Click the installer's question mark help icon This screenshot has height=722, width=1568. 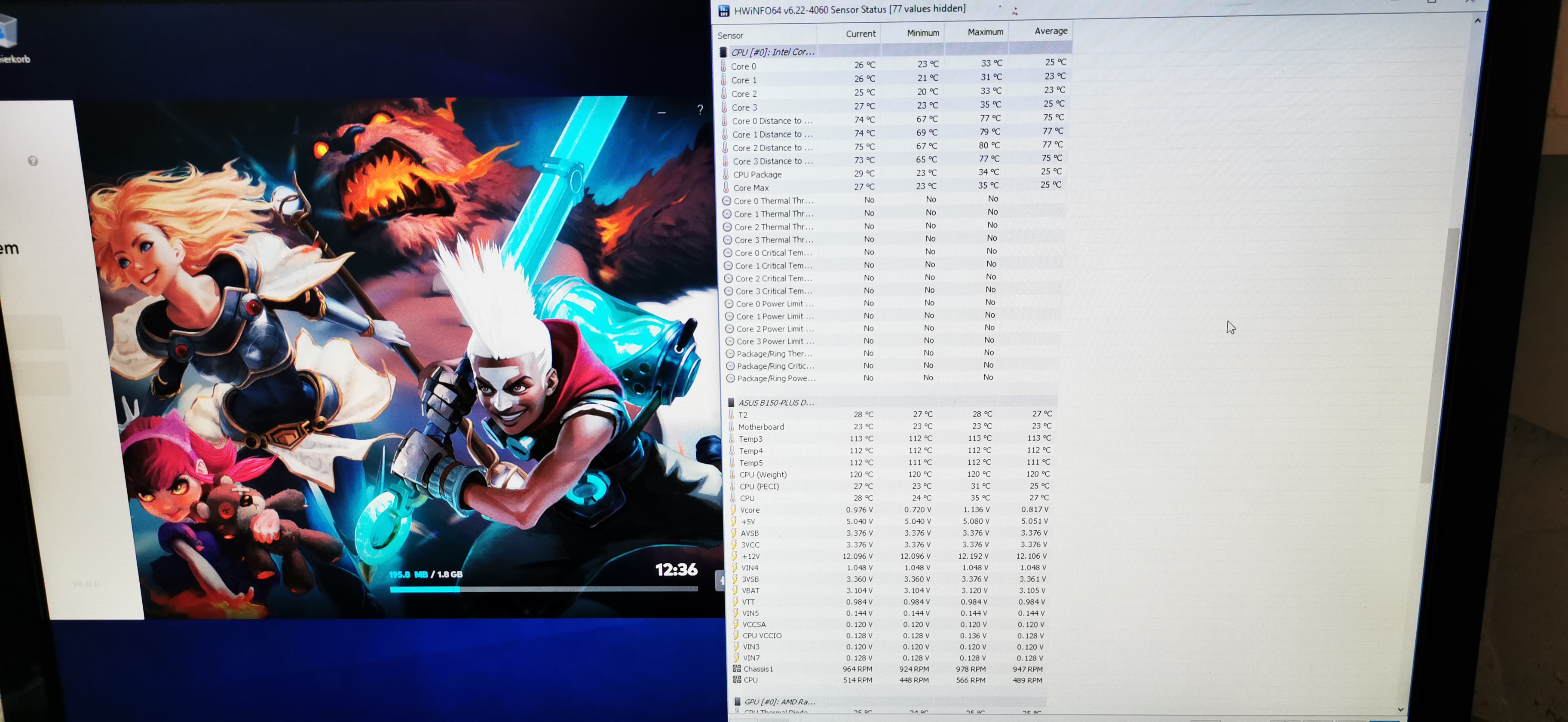point(700,110)
